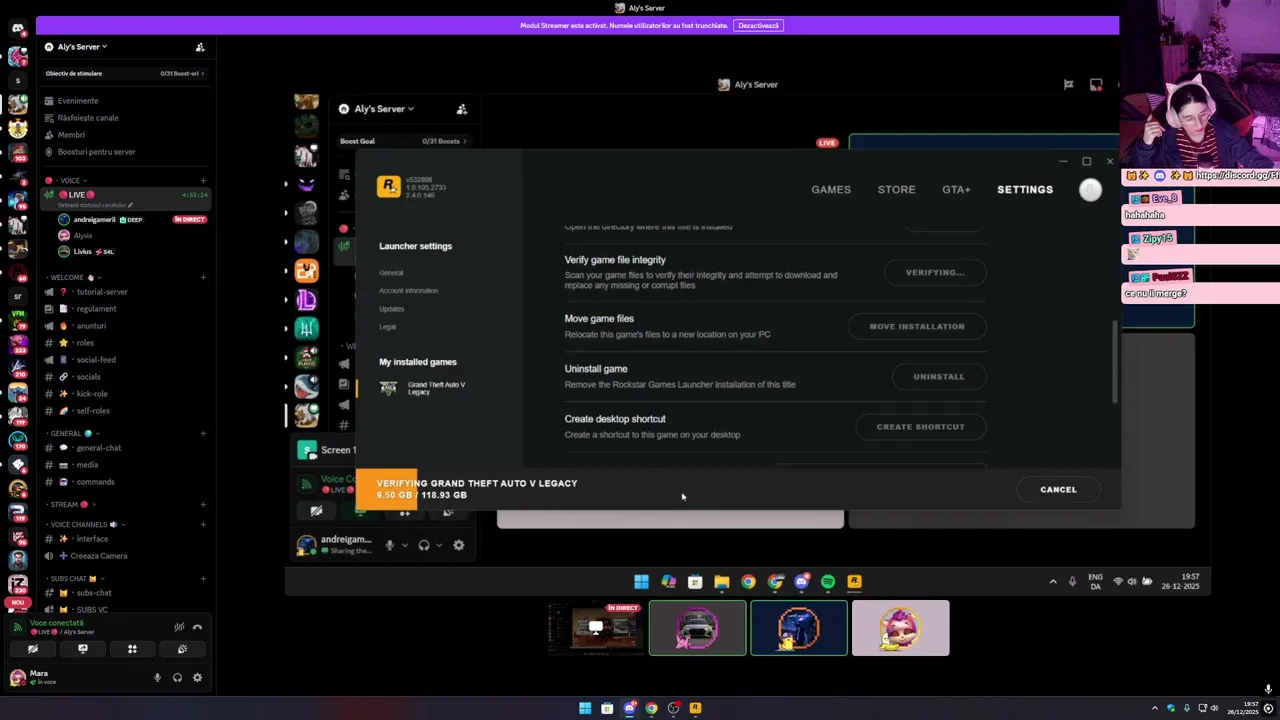Open Account information launcher settings
The image size is (1280, 720).
(408, 290)
